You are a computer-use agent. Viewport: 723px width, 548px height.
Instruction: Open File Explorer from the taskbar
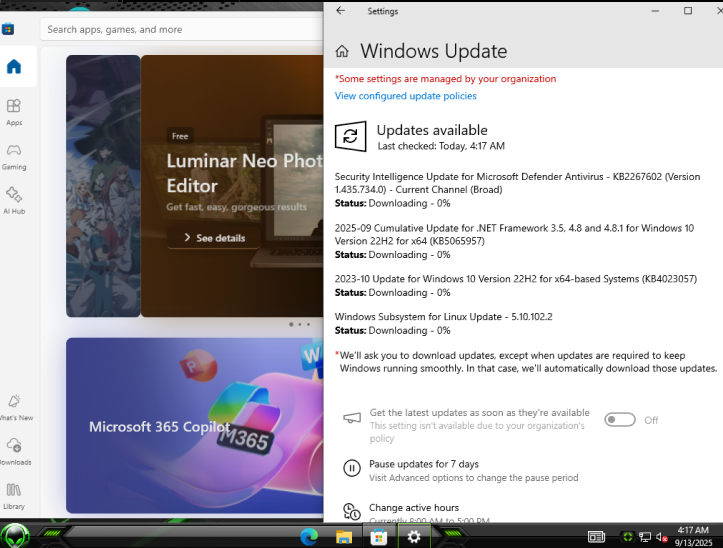pos(344,537)
